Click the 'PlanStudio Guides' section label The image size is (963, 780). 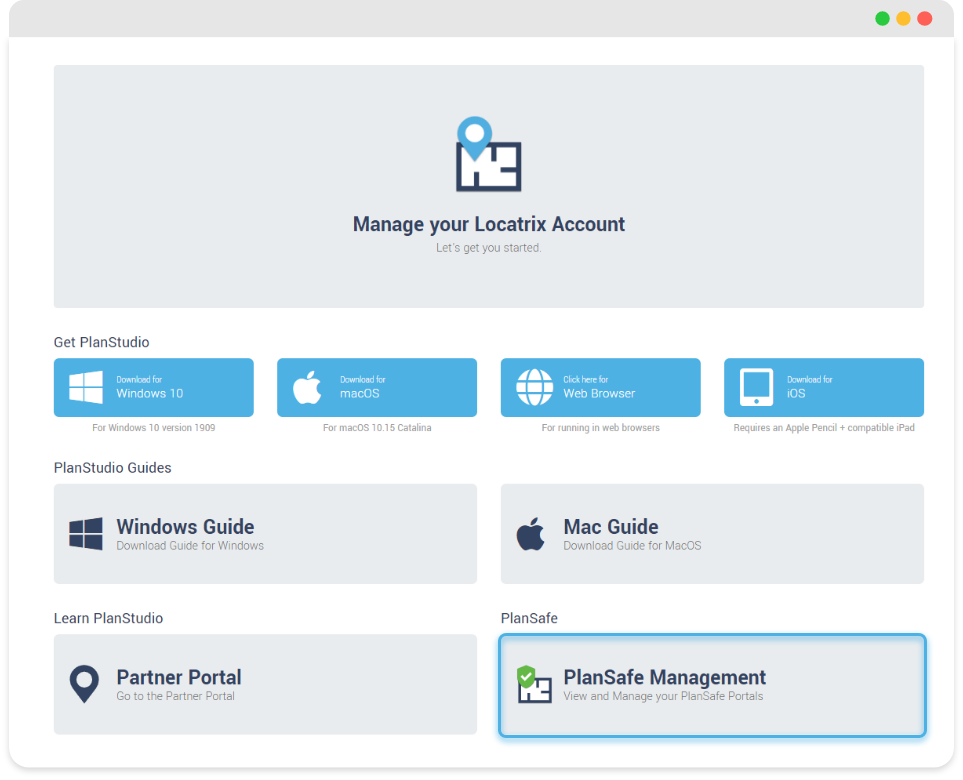pyautogui.click(x=112, y=468)
